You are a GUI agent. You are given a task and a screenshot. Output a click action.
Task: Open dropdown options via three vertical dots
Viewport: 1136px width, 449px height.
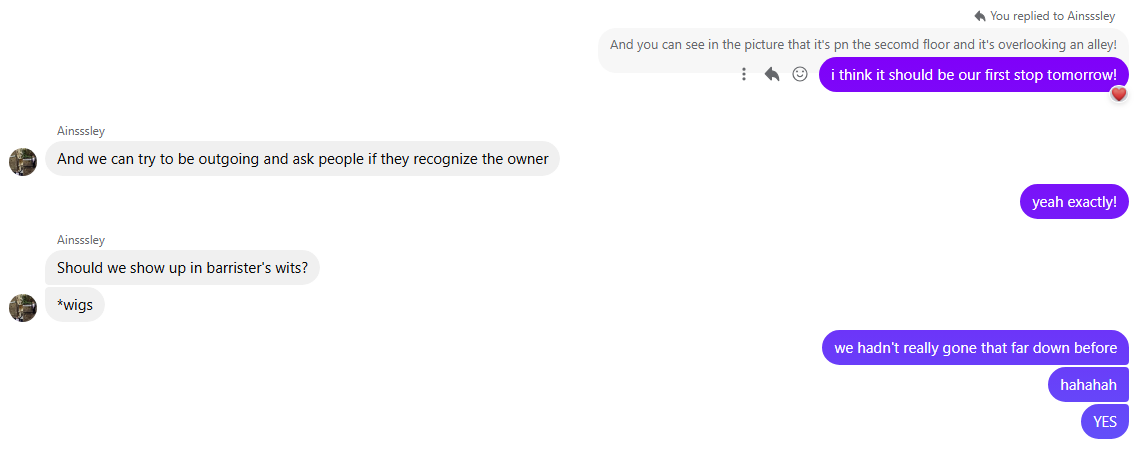point(744,74)
